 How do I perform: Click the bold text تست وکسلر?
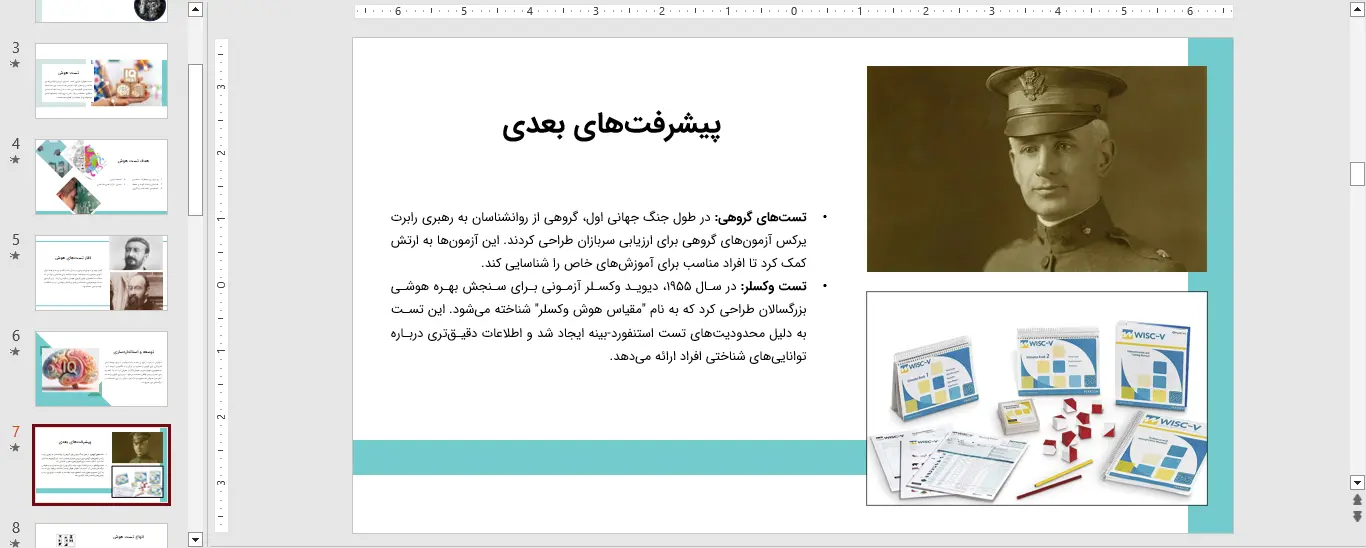[x=771, y=286]
